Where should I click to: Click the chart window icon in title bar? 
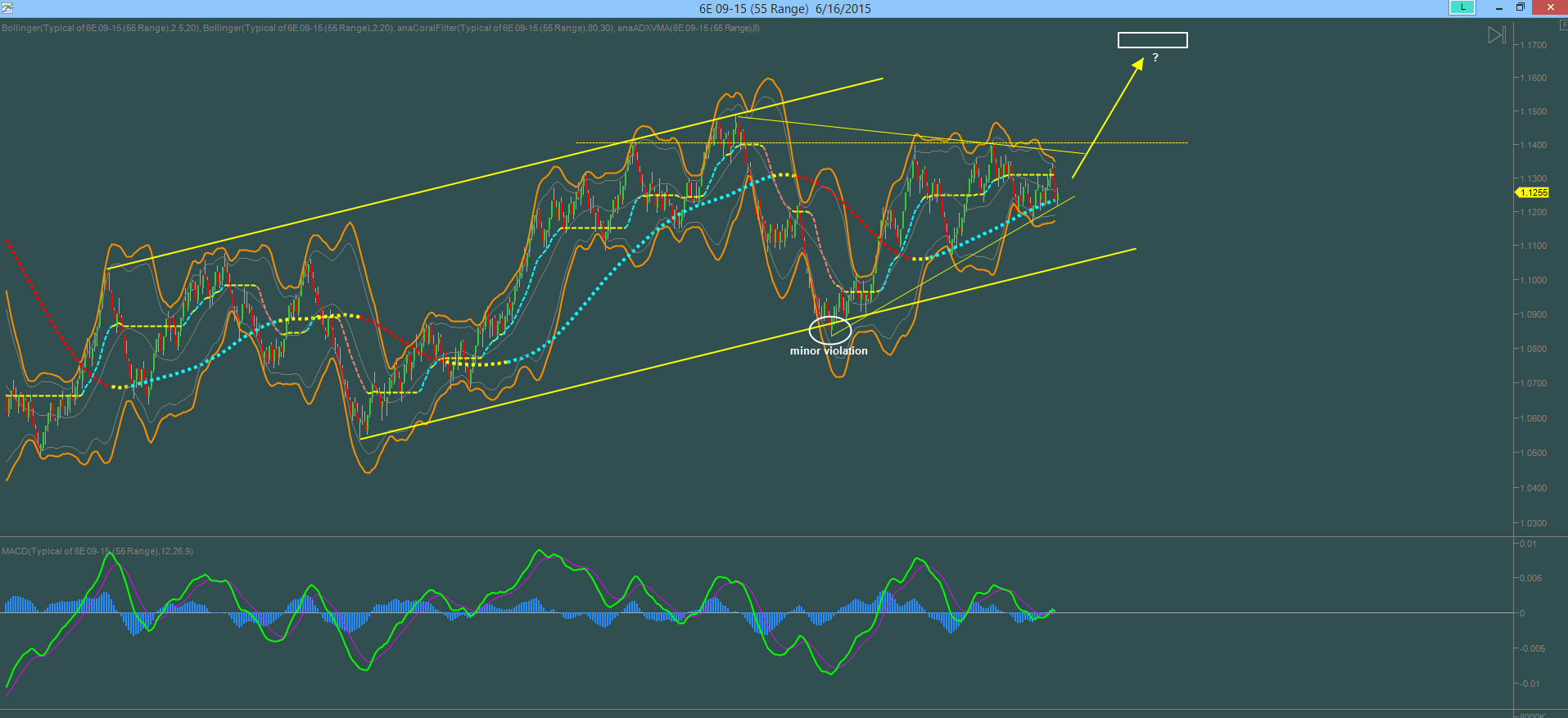point(7,8)
